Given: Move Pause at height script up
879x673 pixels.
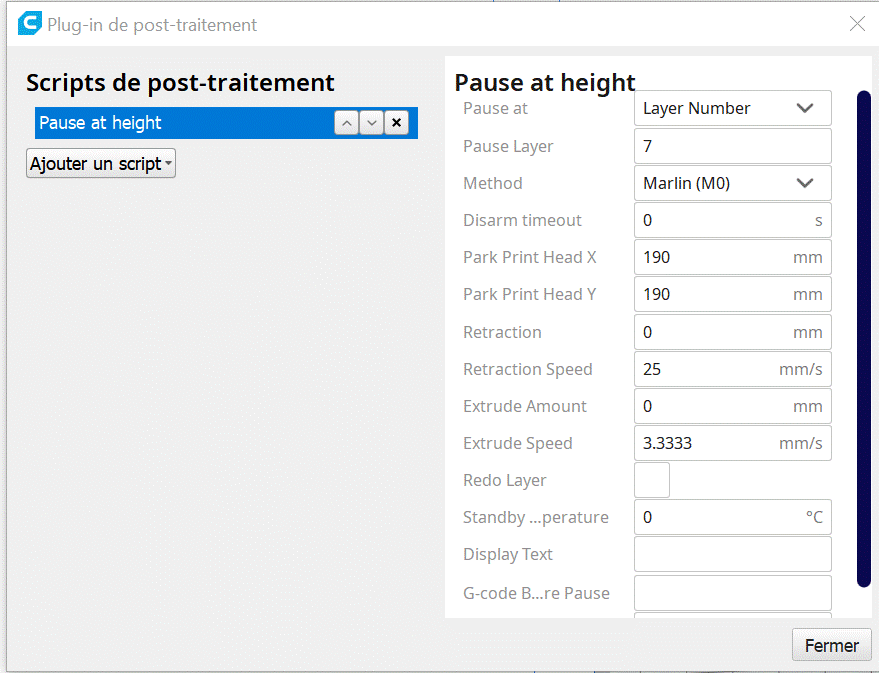Looking at the screenshot, I should pyautogui.click(x=346, y=123).
